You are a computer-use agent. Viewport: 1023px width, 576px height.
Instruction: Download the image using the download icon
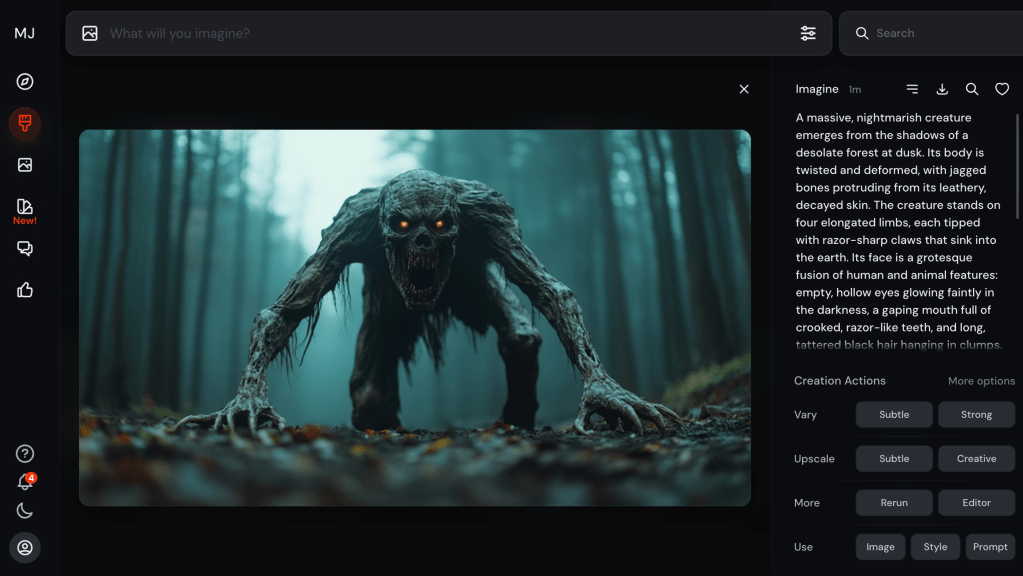(942, 89)
